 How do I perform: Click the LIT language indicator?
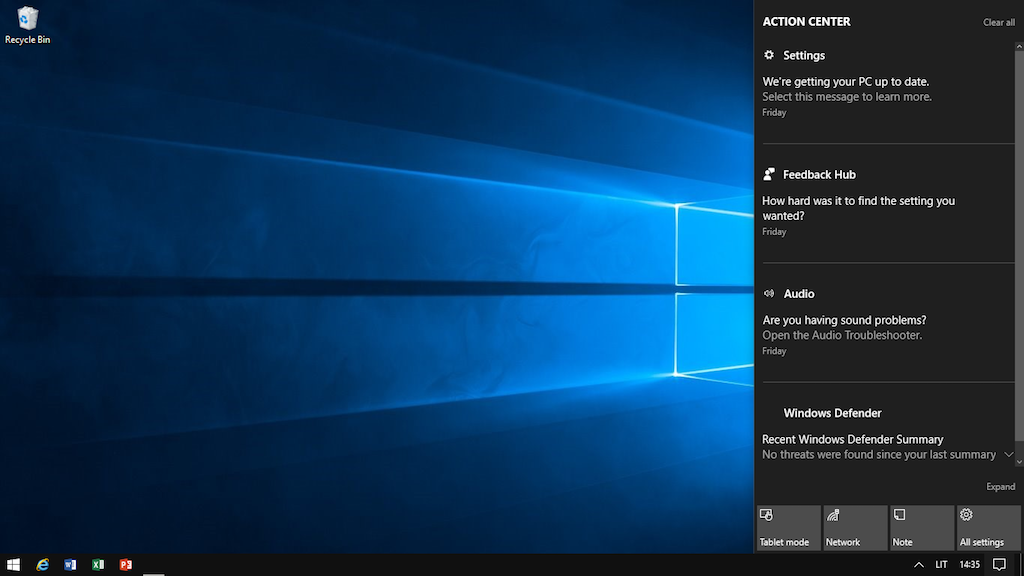(x=941, y=565)
